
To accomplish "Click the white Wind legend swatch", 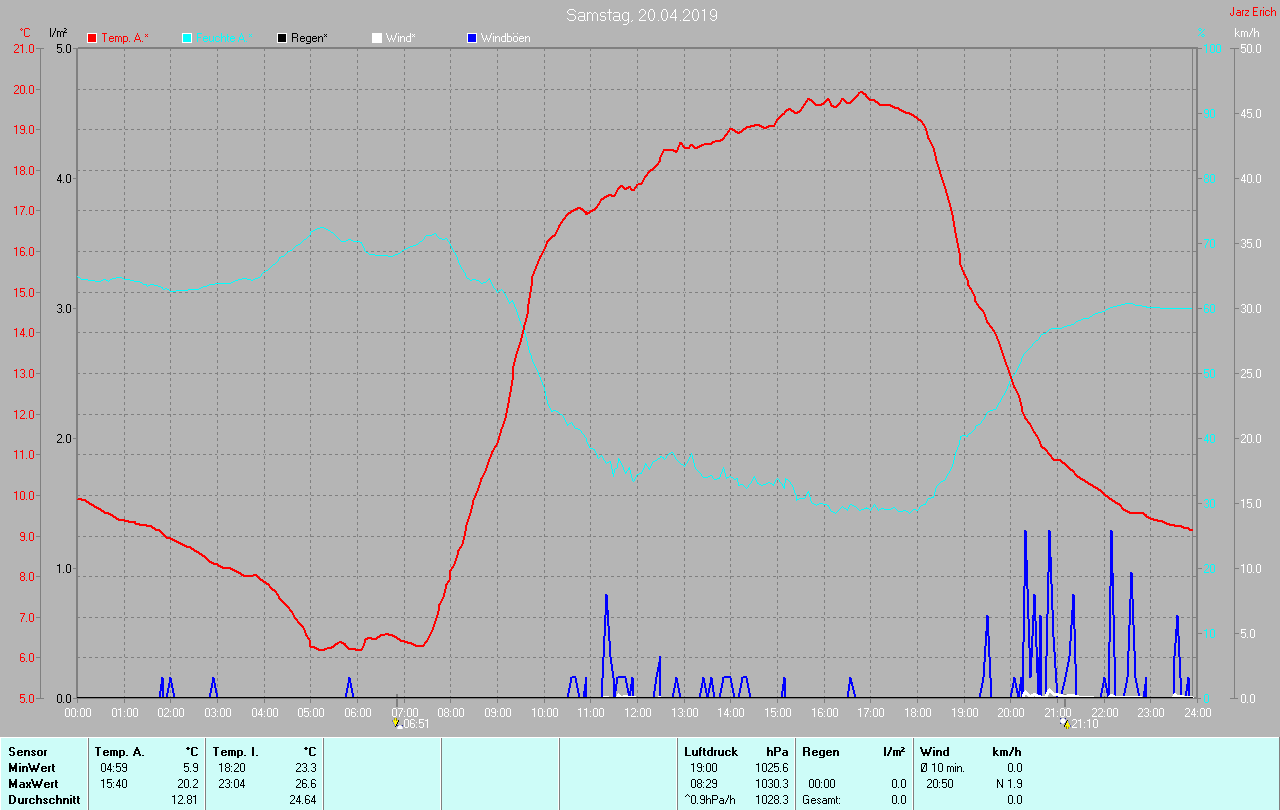I will click(377, 38).
